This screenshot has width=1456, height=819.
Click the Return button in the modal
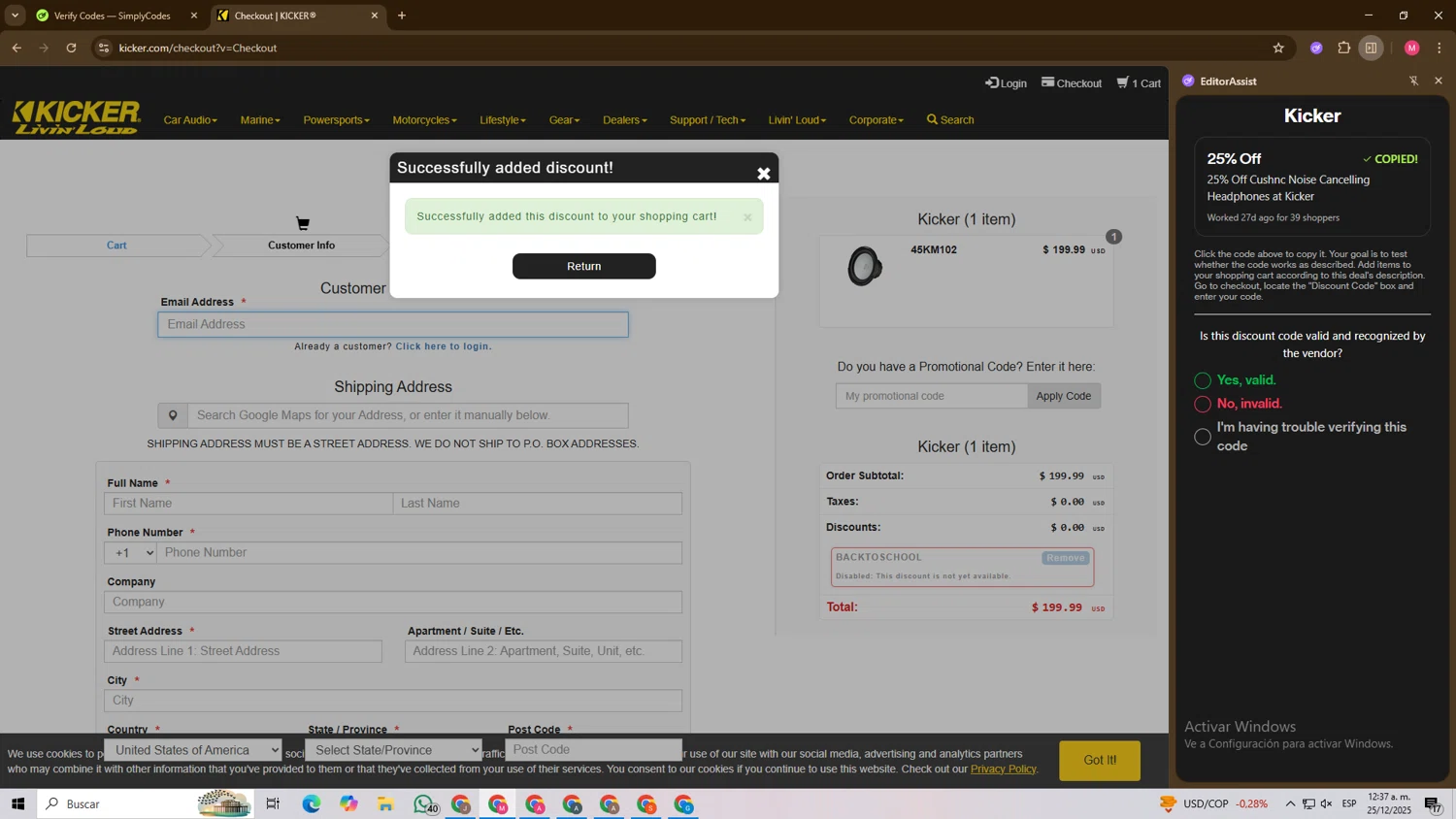click(x=584, y=266)
